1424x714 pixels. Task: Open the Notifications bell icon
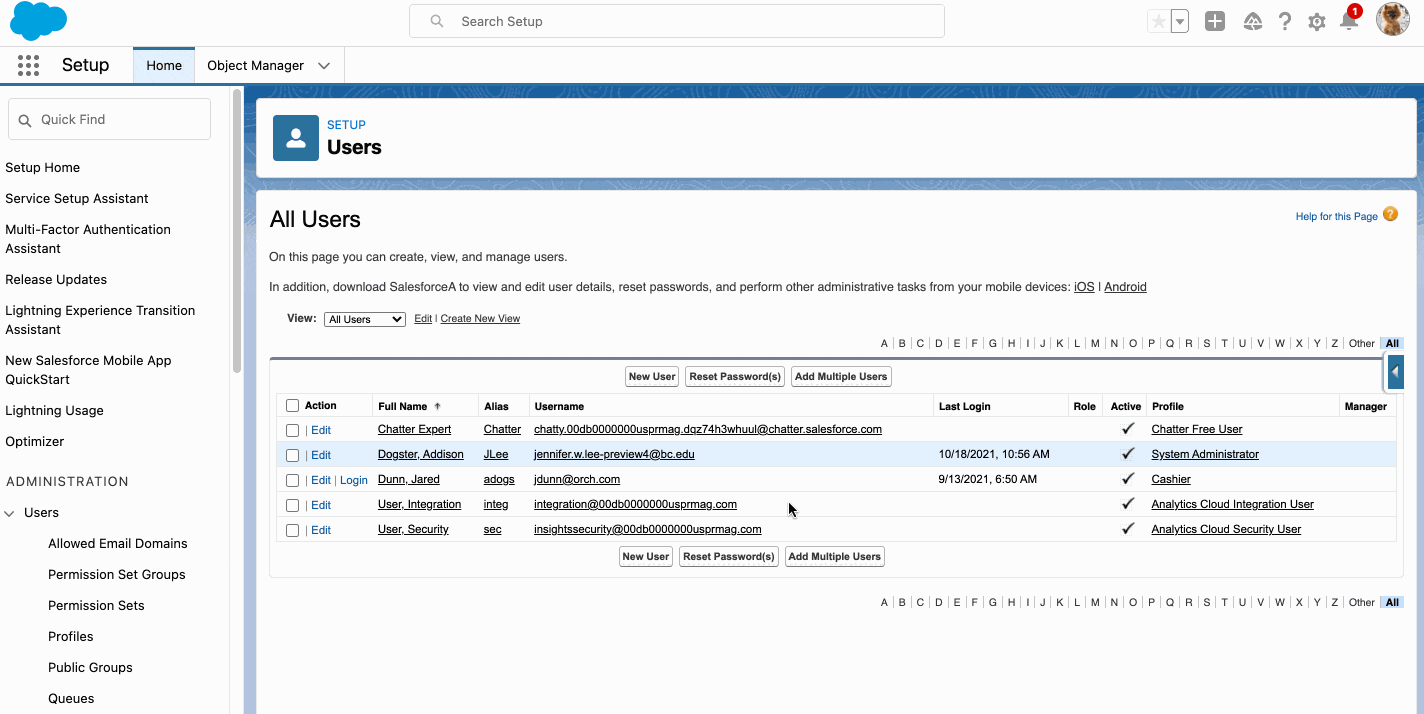pos(1349,22)
